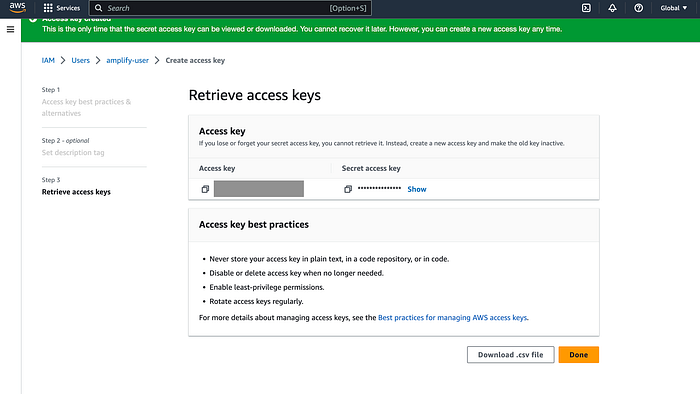Screen dimensions: 700x394
Task: Click Enable least-privilege permissions text
Action: (x=267, y=287)
